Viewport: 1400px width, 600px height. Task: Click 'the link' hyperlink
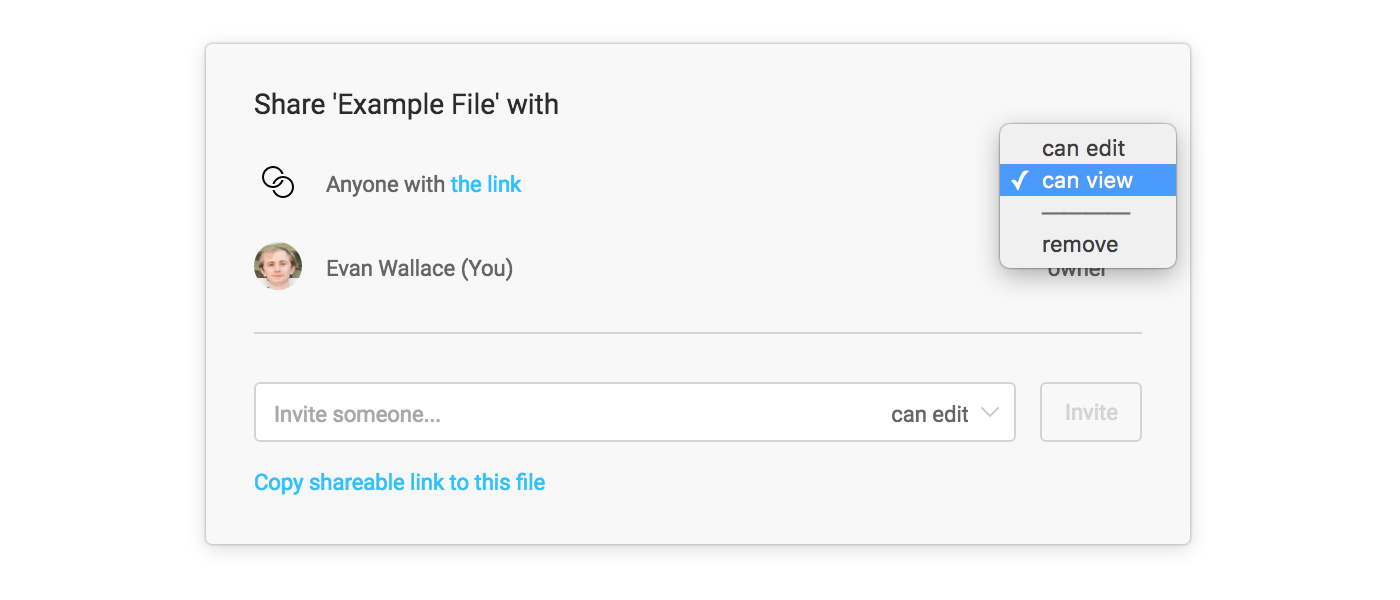click(x=486, y=184)
